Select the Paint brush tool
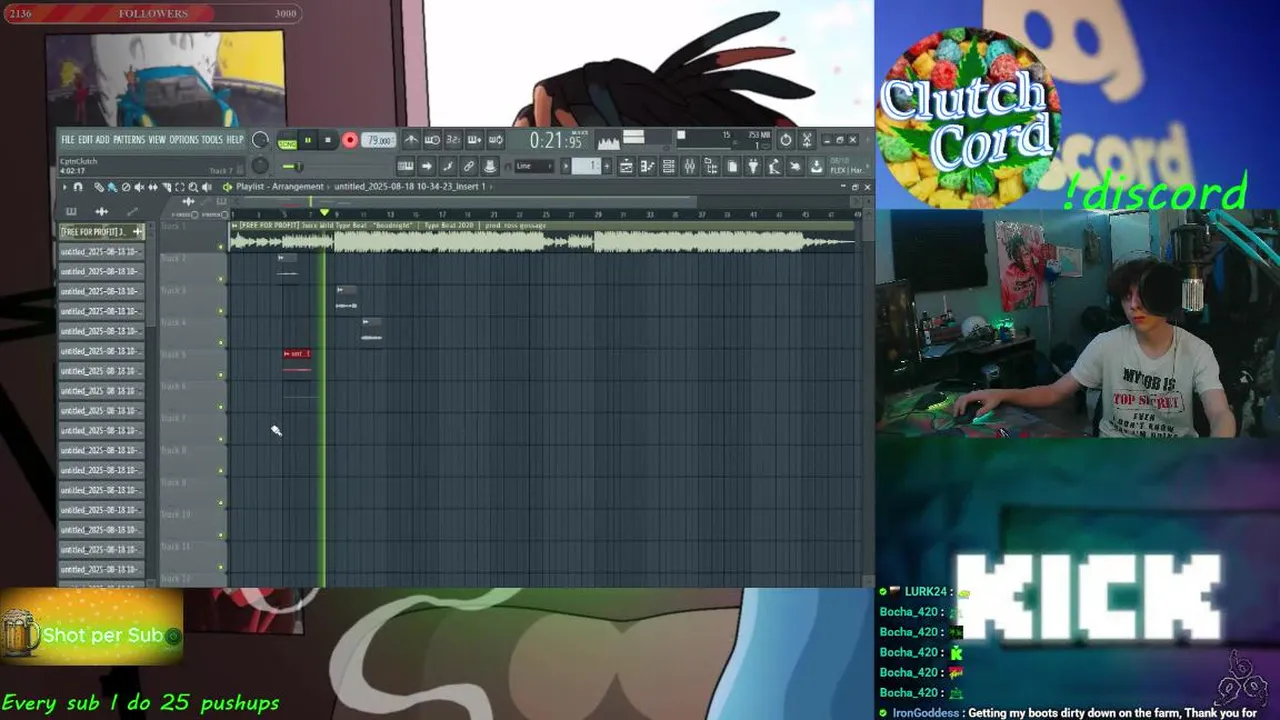Image resolution: width=1280 pixels, height=720 pixels. point(112,187)
